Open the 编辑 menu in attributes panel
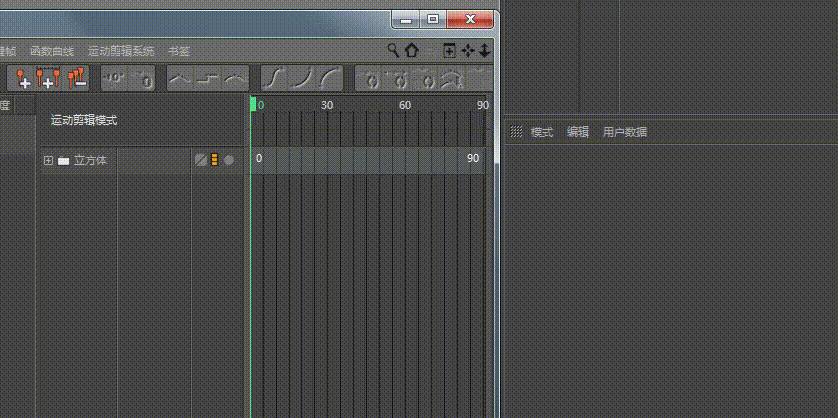The height and width of the screenshot is (418, 838). [x=578, y=132]
